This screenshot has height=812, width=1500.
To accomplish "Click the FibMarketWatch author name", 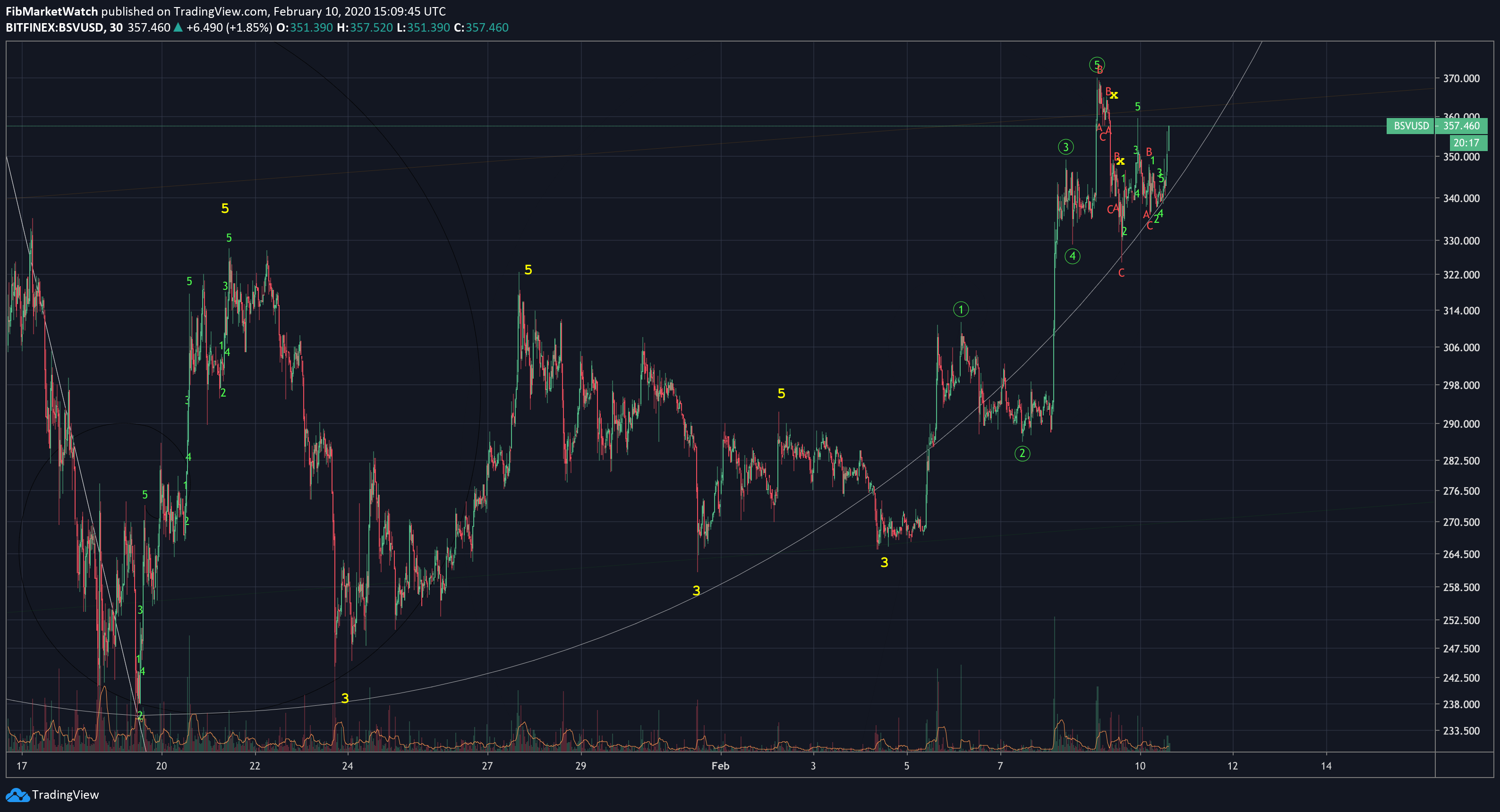I will pyautogui.click(x=52, y=11).
